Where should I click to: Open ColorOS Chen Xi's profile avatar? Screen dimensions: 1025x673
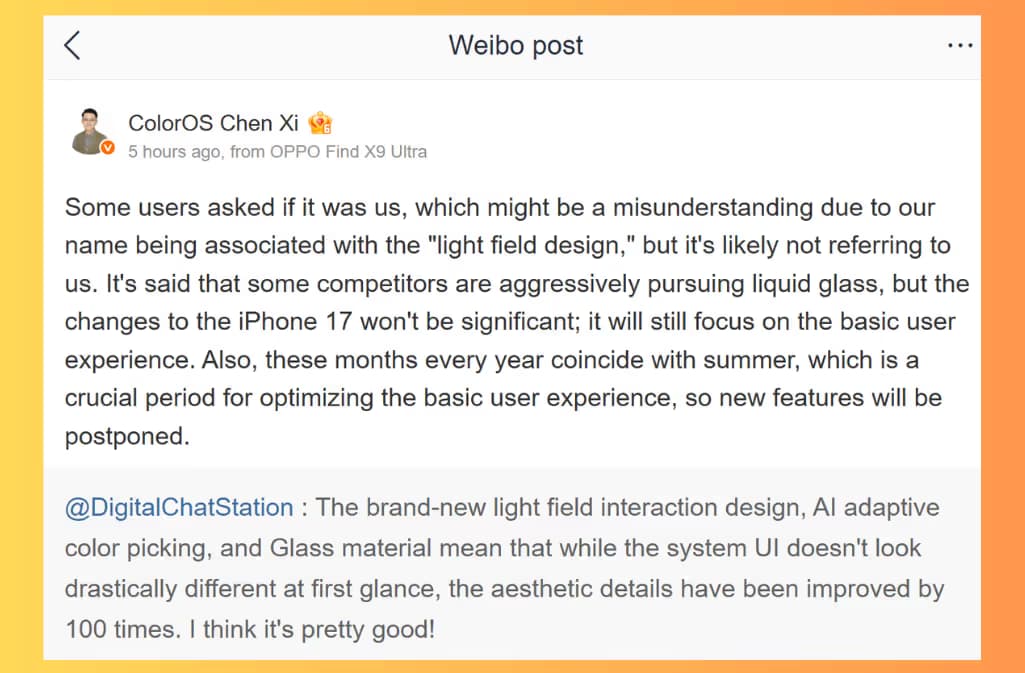(x=91, y=132)
